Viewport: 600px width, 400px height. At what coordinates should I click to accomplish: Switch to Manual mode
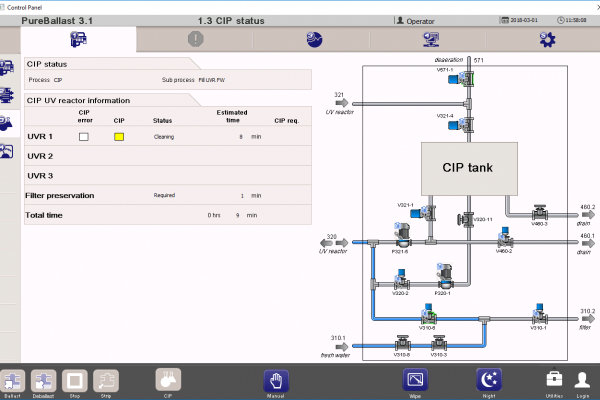276,381
